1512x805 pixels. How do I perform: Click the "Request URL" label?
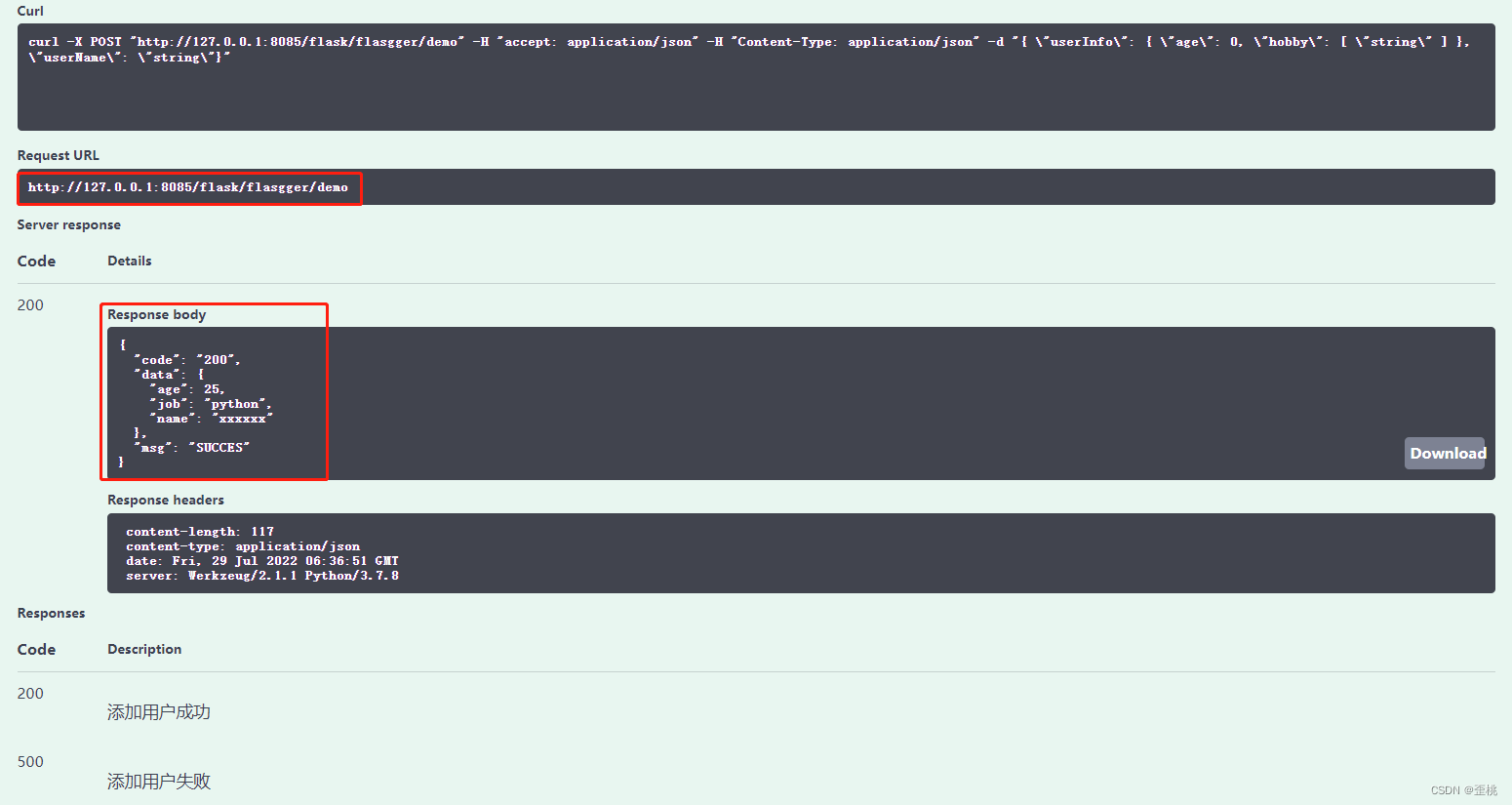pyautogui.click(x=59, y=155)
